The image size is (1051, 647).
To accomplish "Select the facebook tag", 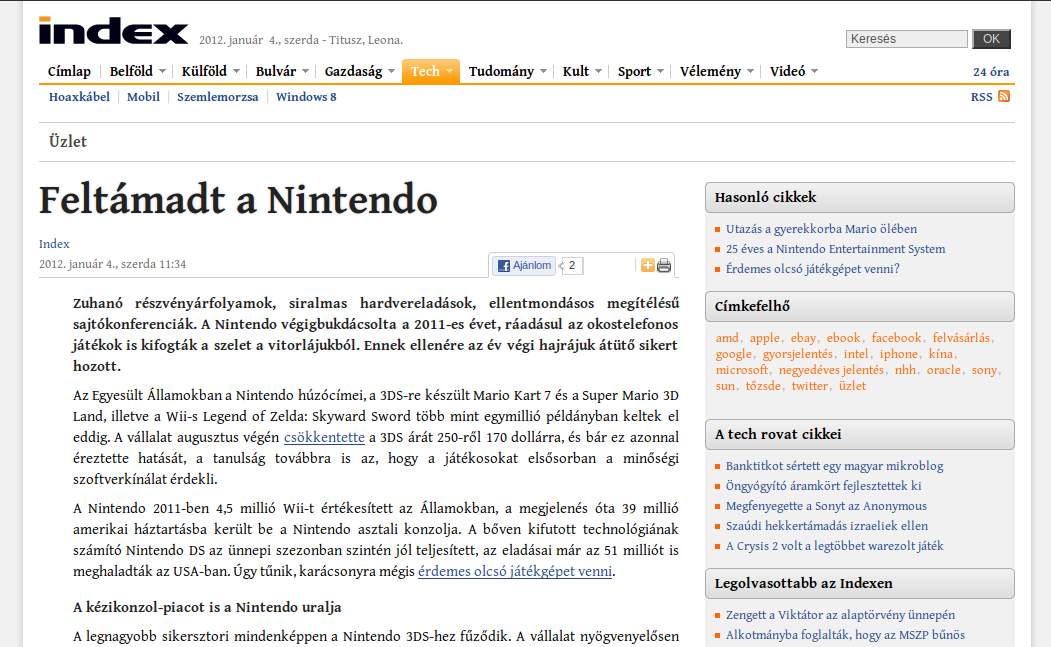I will click(897, 338).
